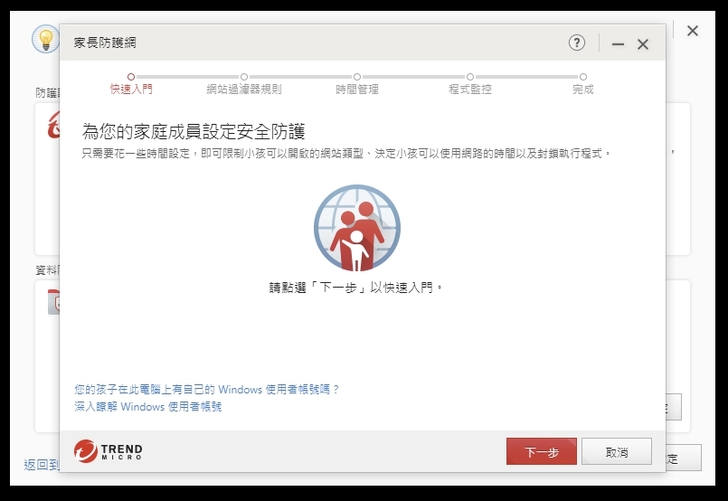This screenshot has height=501, width=728.
Task: Click the 請點選「下一步」以快速入門 text
Action: [356, 288]
